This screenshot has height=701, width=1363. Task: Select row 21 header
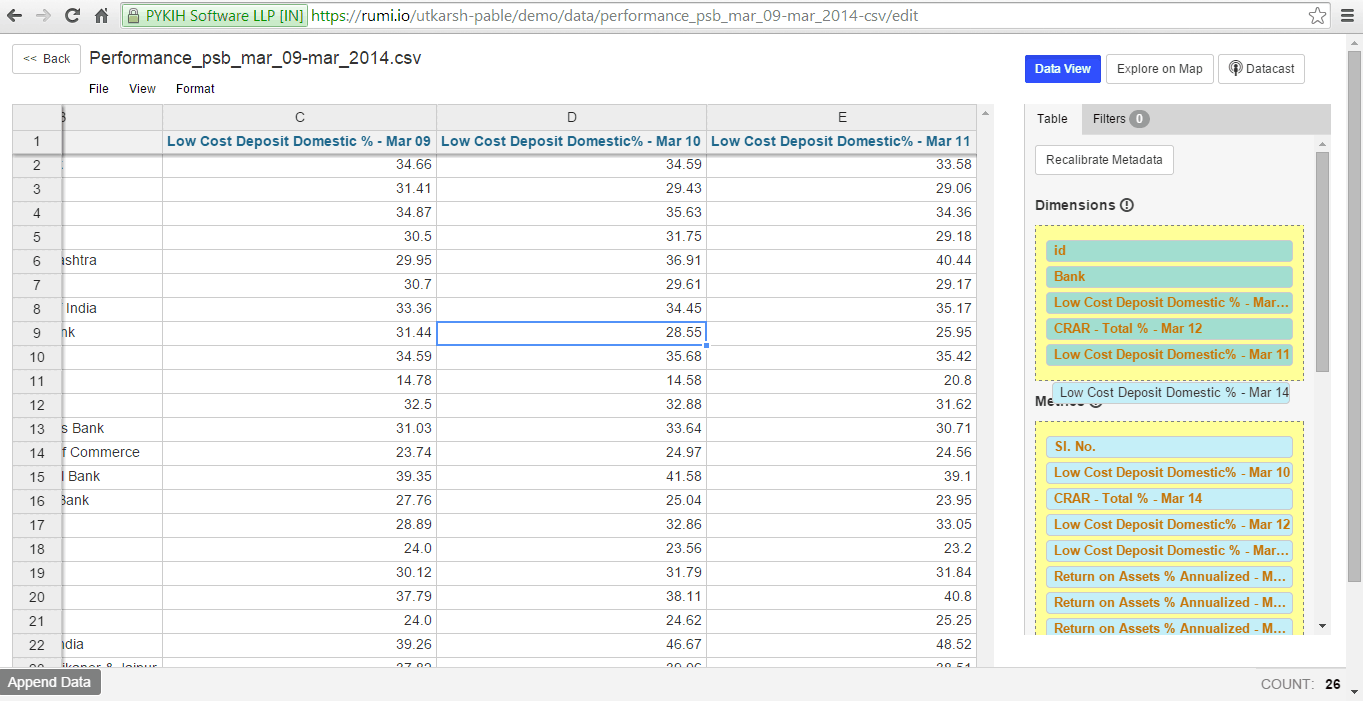37,621
